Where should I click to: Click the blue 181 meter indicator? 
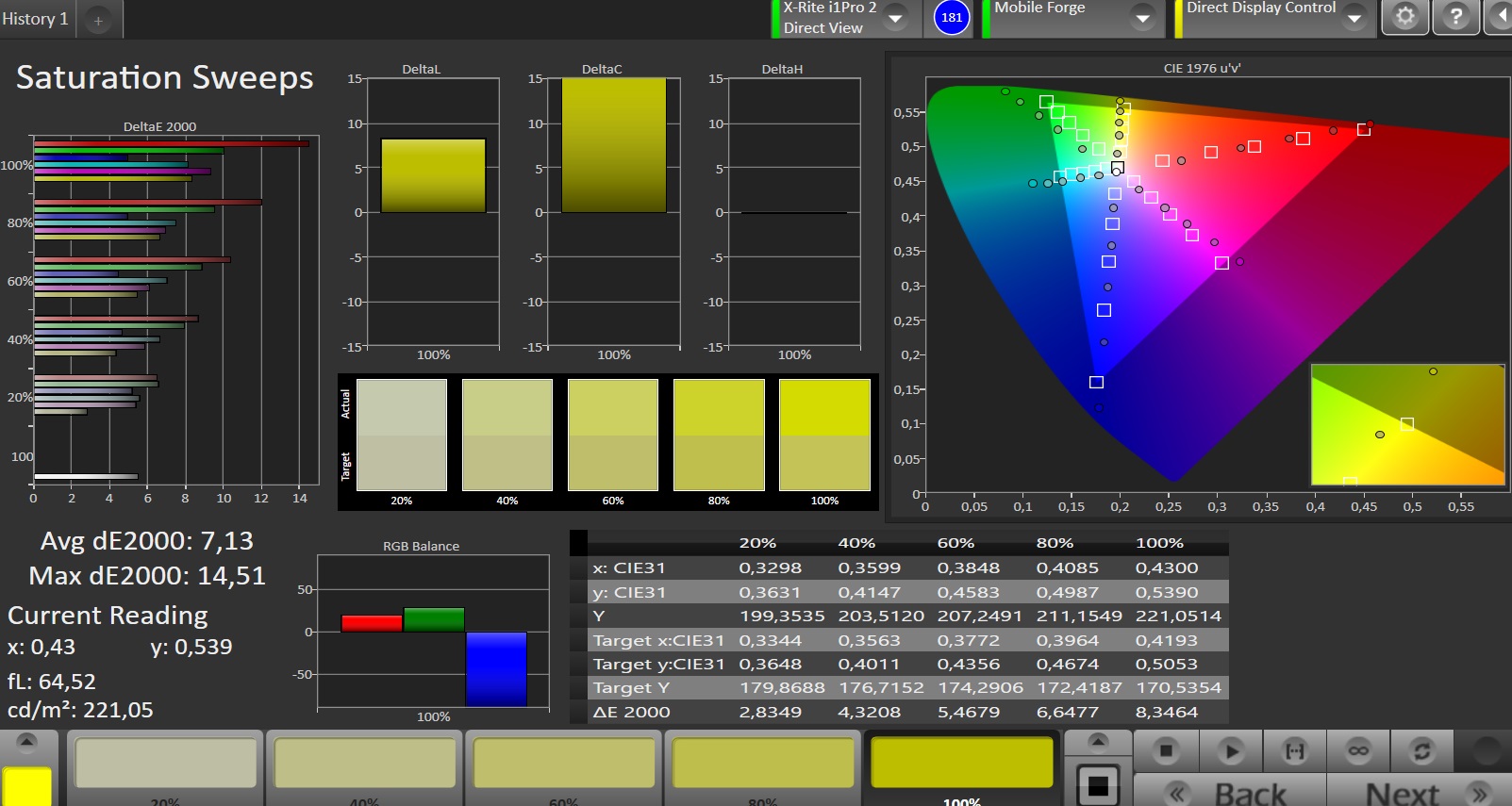(x=952, y=17)
